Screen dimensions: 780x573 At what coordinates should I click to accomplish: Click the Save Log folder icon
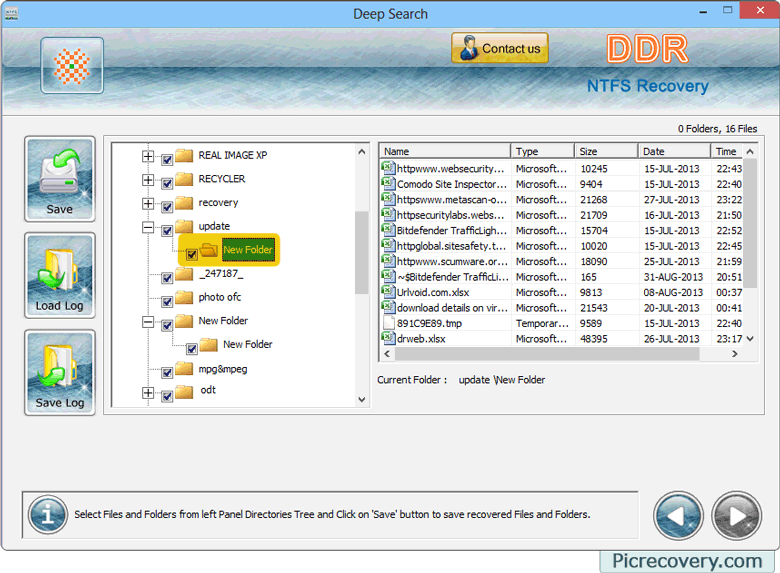click(x=60, y=373)
